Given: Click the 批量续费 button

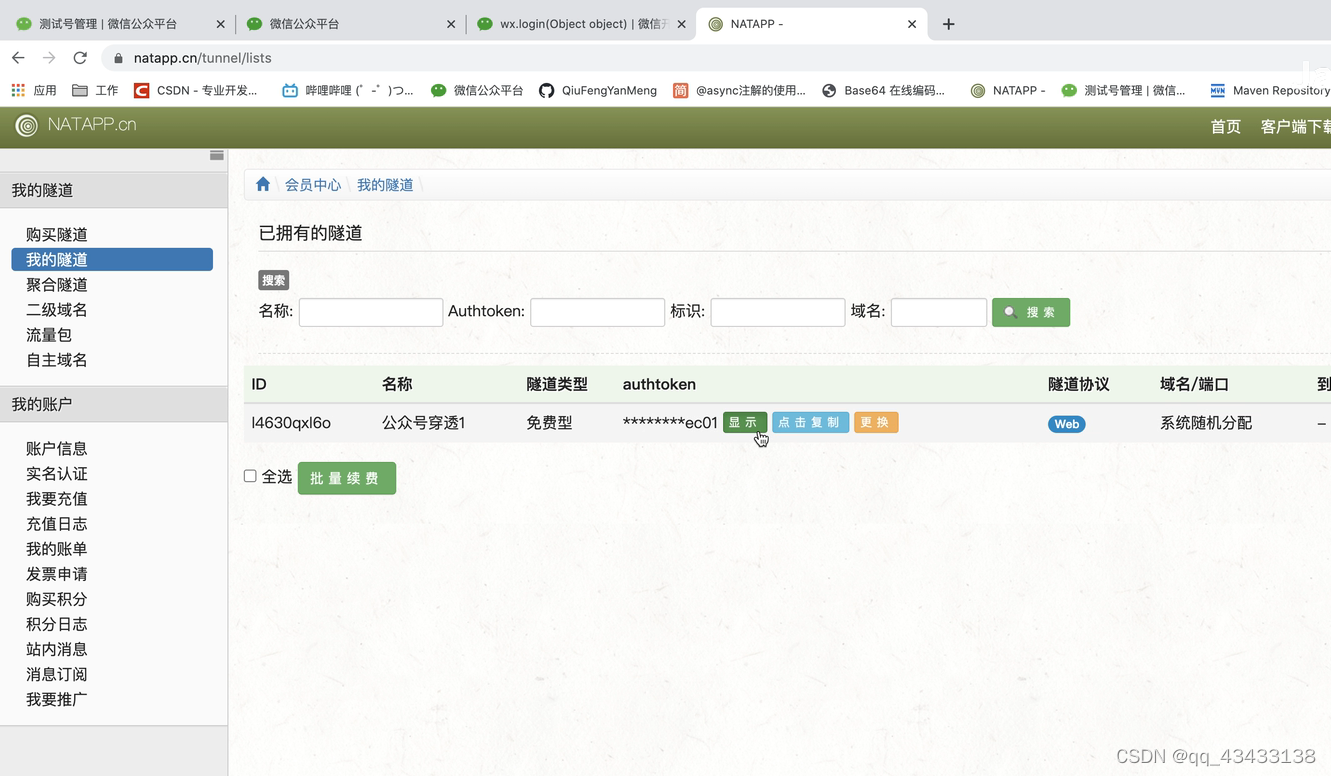Looking at the screenshot, I should (347, 478).
